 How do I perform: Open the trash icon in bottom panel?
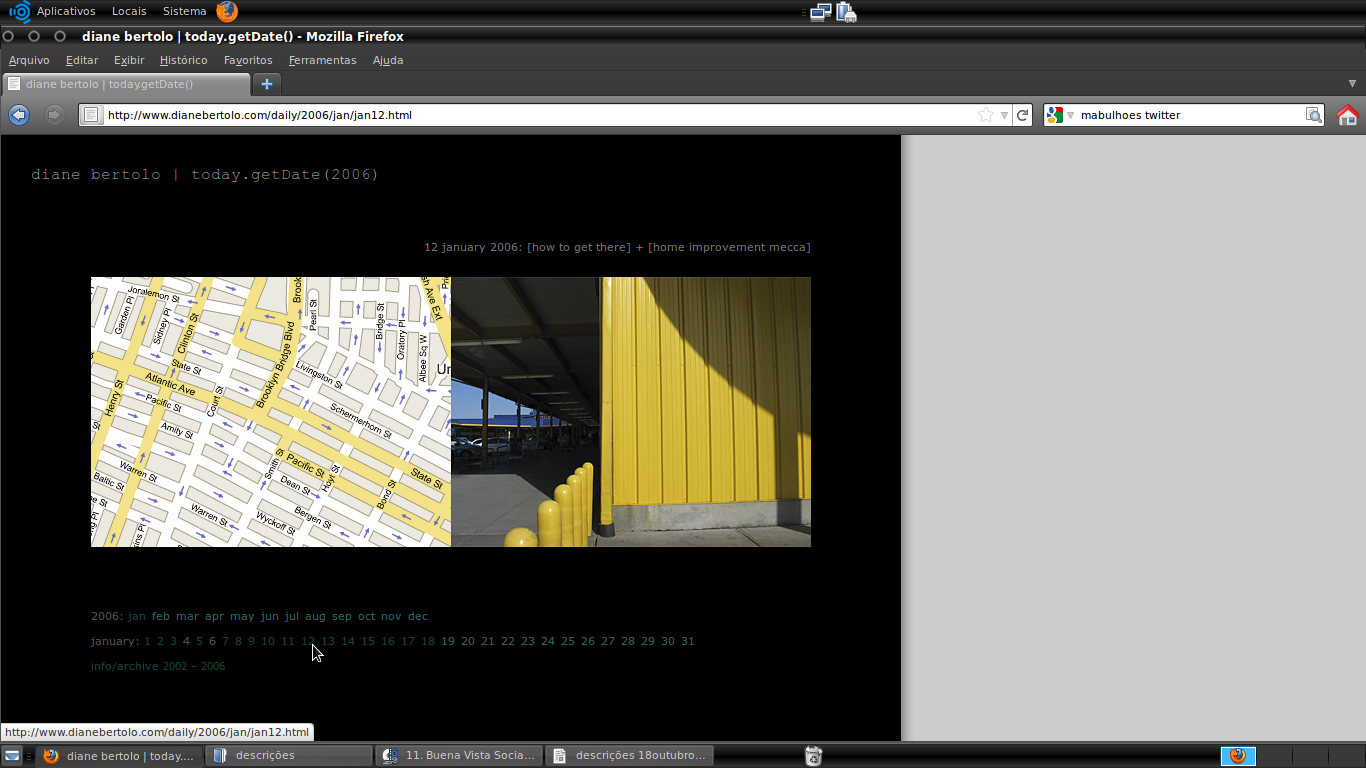click(x=813, y=756)
